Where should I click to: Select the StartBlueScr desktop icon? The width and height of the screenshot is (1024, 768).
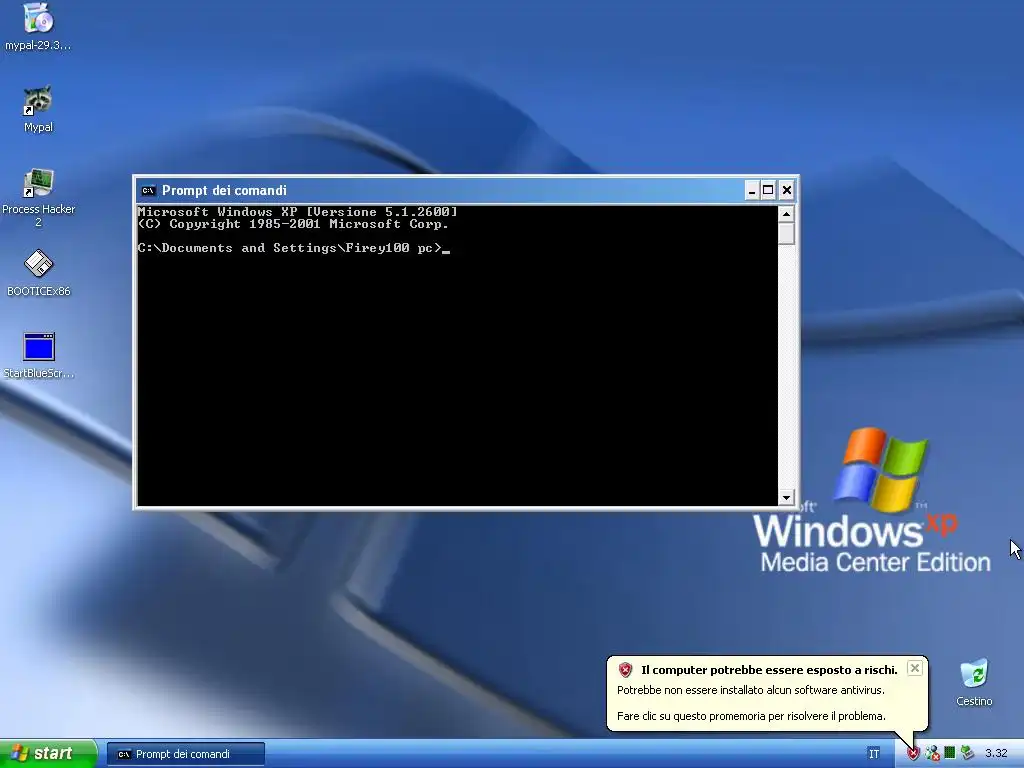point(38,355)
